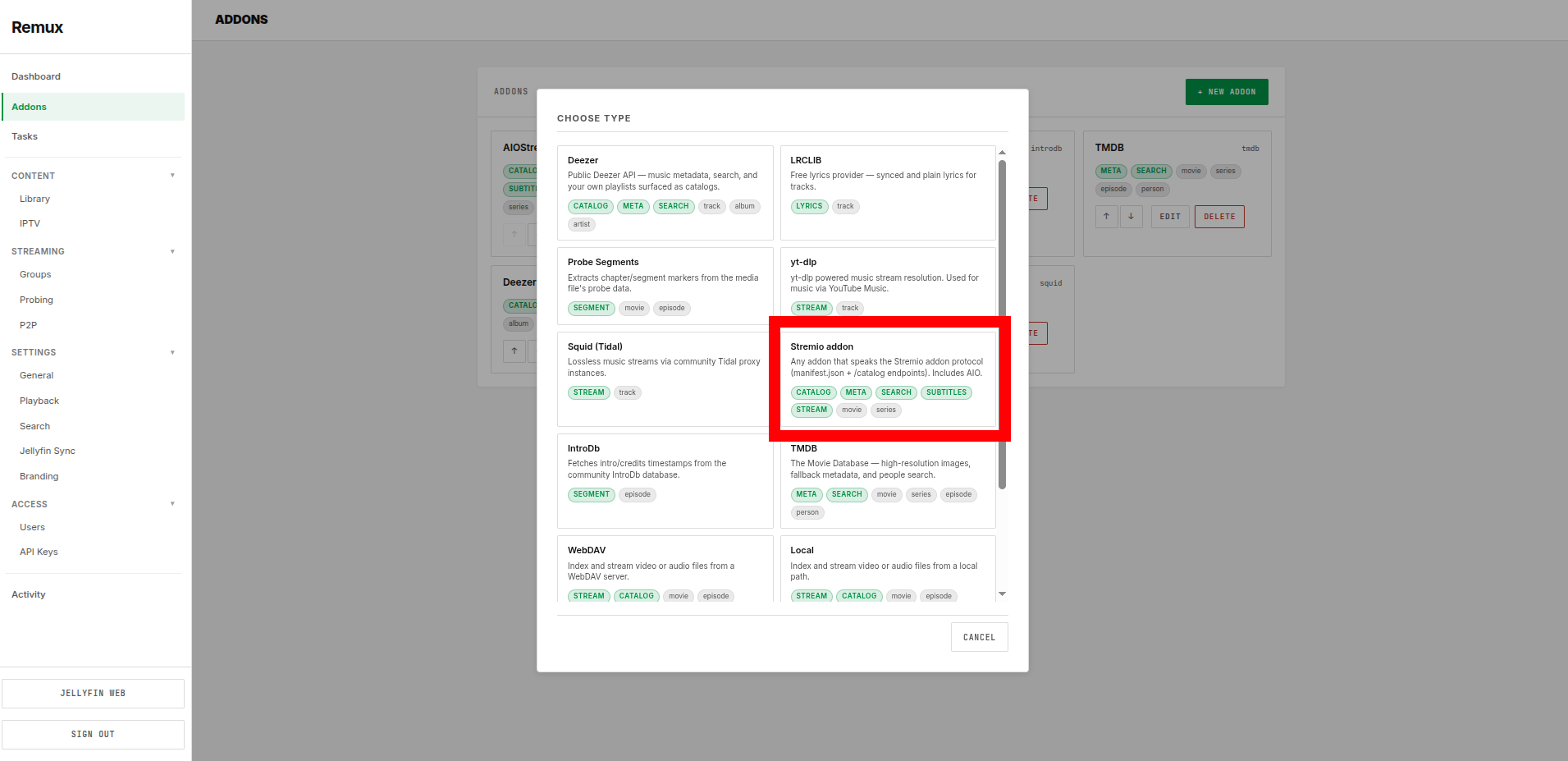Viewport: 1568px width, 761px height.
Task: Open the Activity page
Action: click(x=28, y=594)
